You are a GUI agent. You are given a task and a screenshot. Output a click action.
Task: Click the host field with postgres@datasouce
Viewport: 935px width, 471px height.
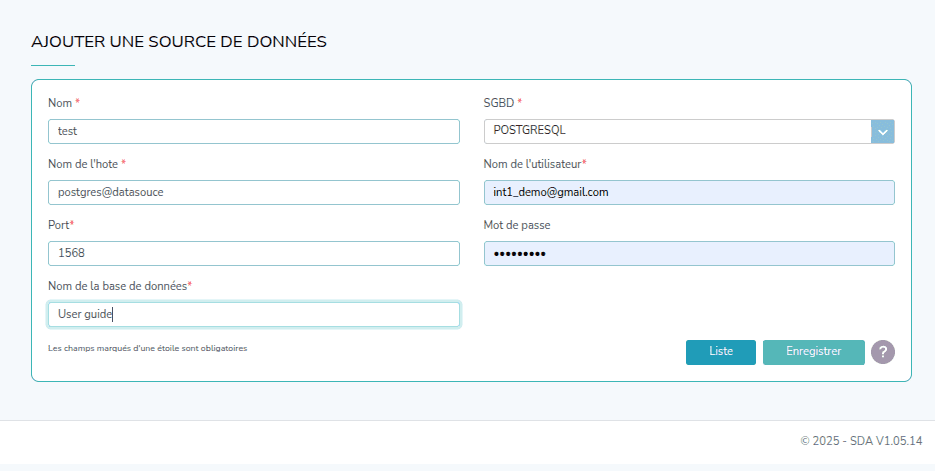253,192
